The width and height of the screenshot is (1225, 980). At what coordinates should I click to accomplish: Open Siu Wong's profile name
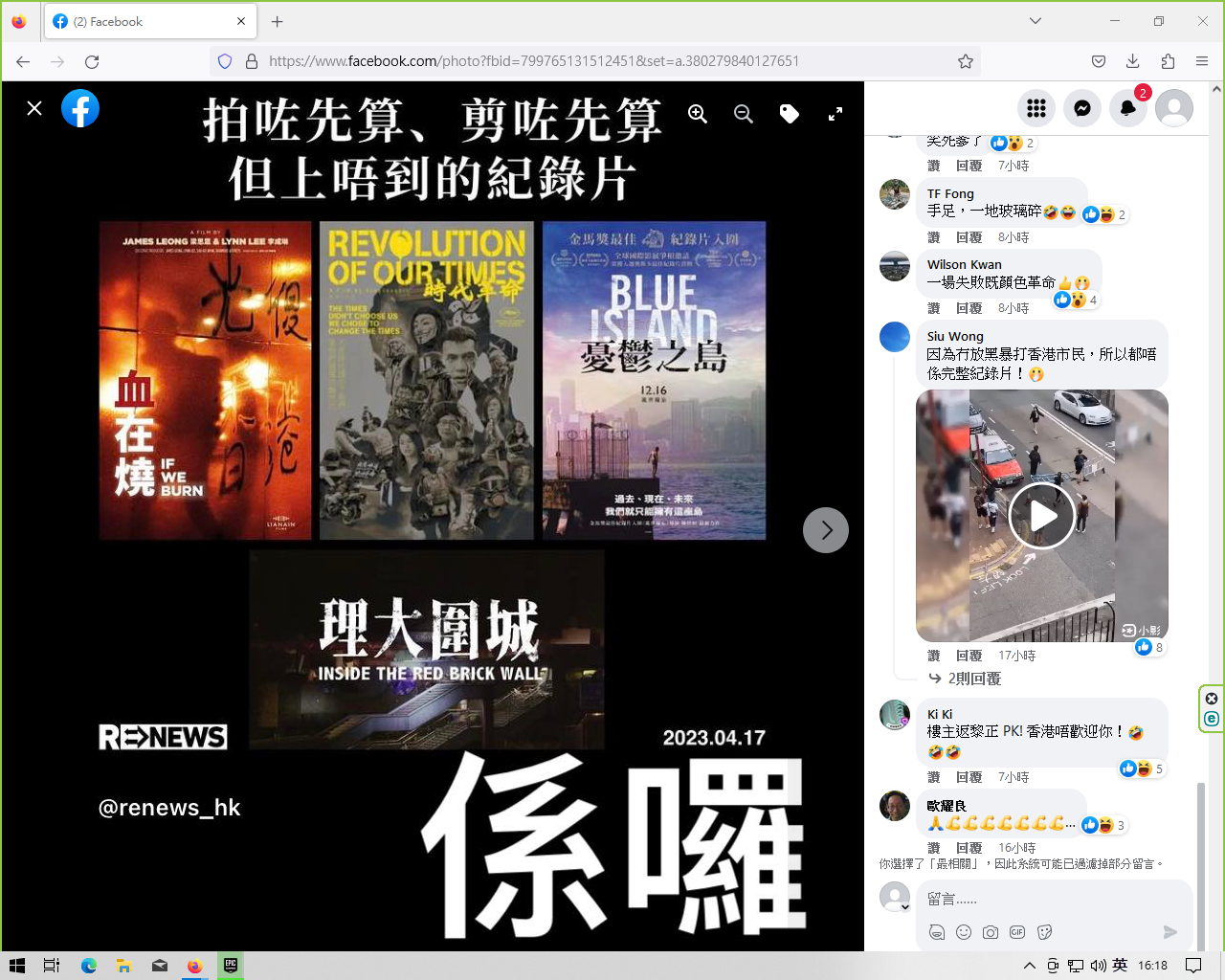(x=955, y=336)
